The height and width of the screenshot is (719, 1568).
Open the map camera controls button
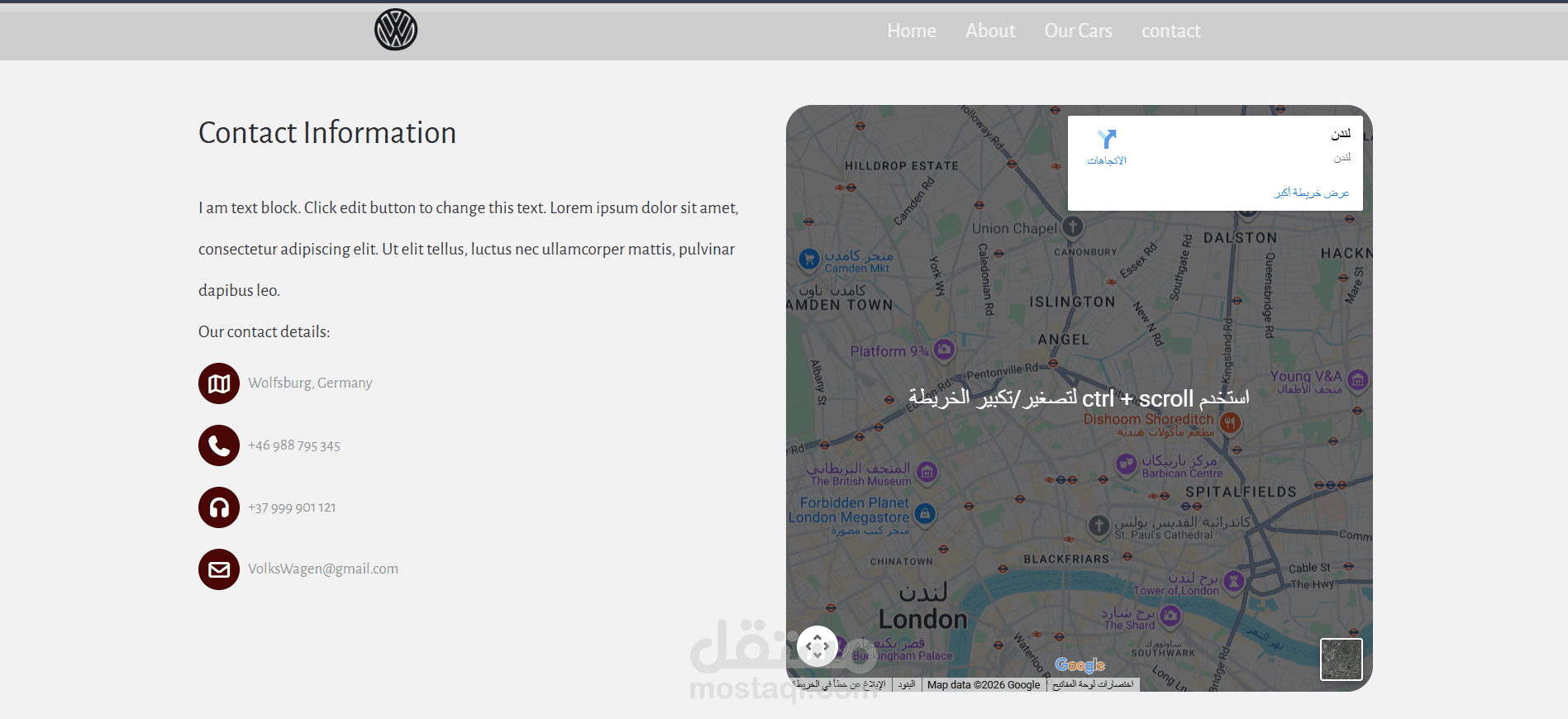(817, 646)
